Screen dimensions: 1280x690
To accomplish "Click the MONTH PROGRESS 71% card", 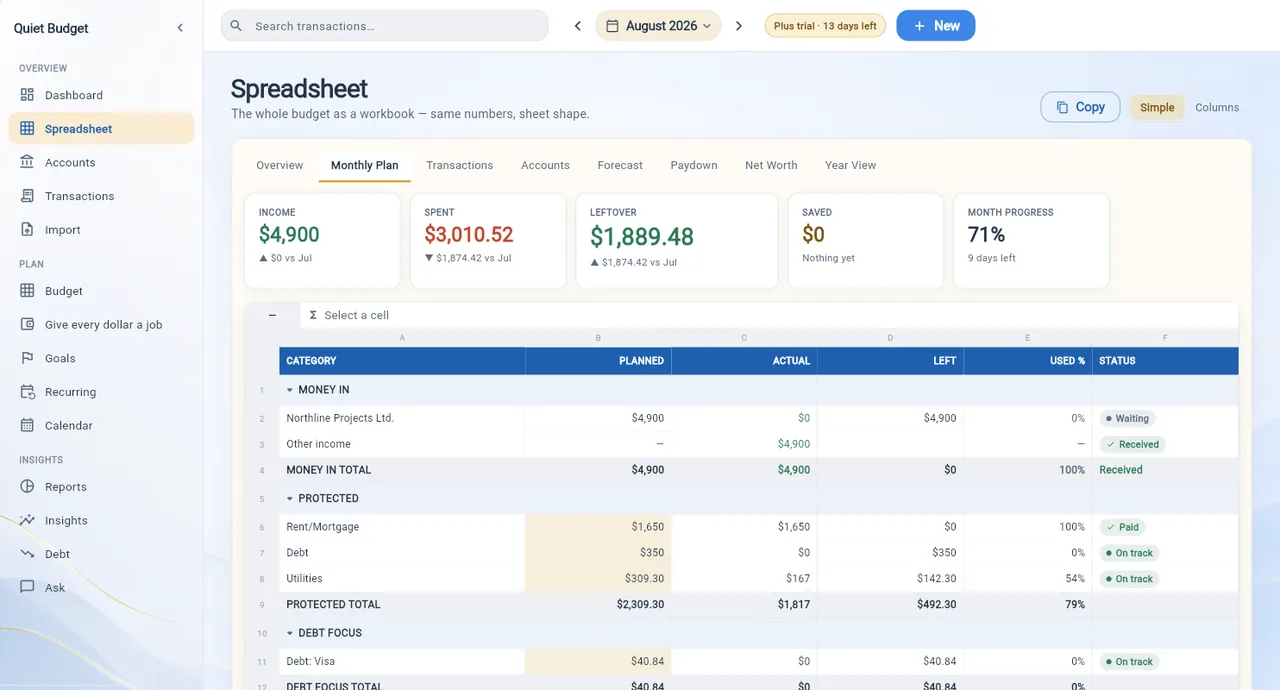I will pos(1031,241).
